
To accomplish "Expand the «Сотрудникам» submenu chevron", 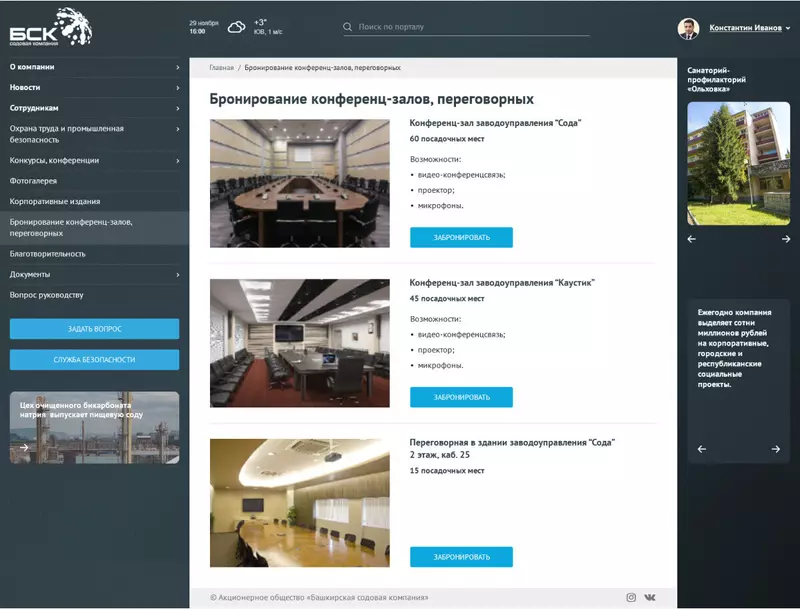I will pyautogui.click(x=178, y=108).
